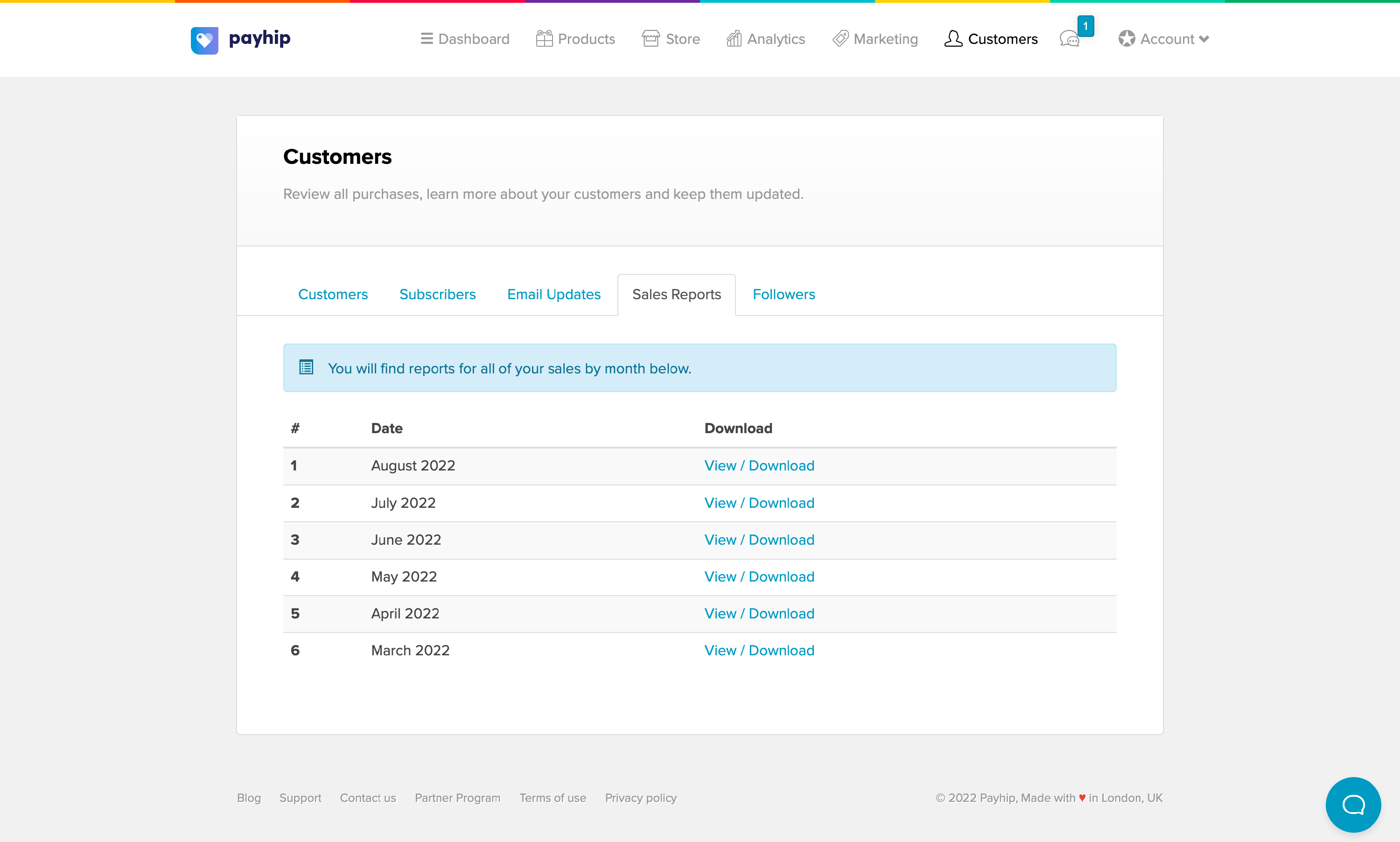The image size is (1400, 842).
Task: Click the 'May 2022' date cell
Action: [x=404, y=577]
